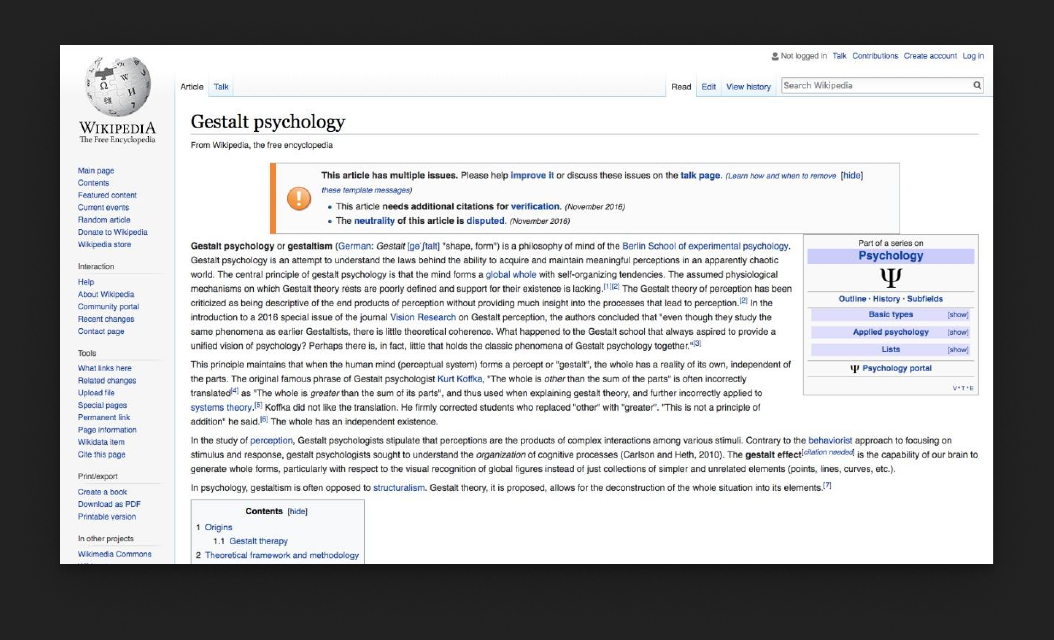Click Upload file link
This screenshot has width=1054, height=640.
coord(96,393)
